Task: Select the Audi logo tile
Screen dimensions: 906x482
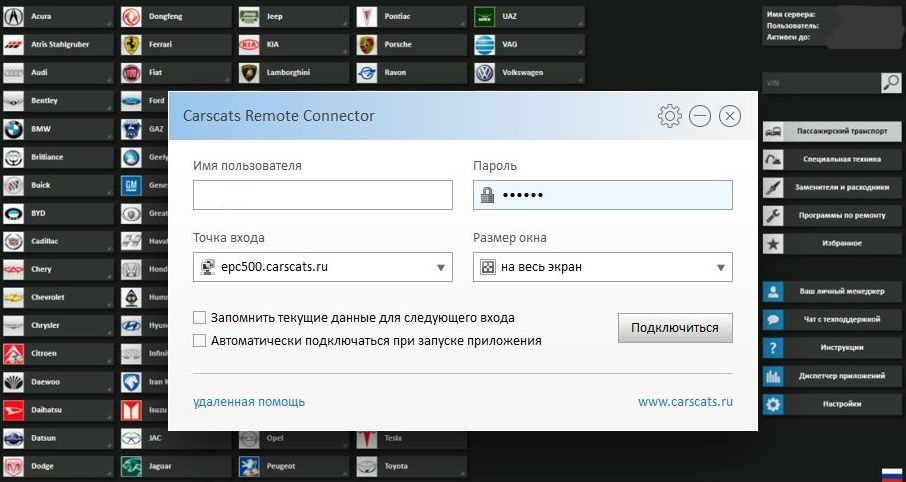Action: pyautogui.click(x=13, y=73)
